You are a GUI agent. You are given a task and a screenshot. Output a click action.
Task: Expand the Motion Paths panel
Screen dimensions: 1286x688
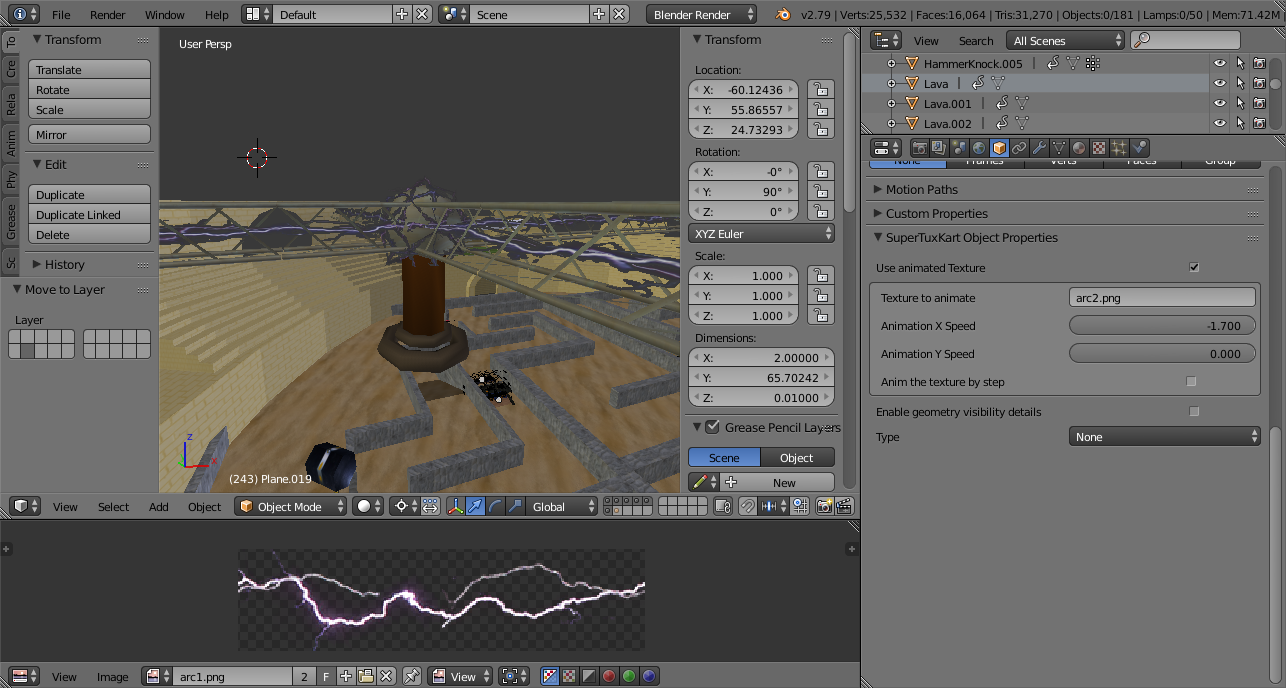(x=921, y=190)
